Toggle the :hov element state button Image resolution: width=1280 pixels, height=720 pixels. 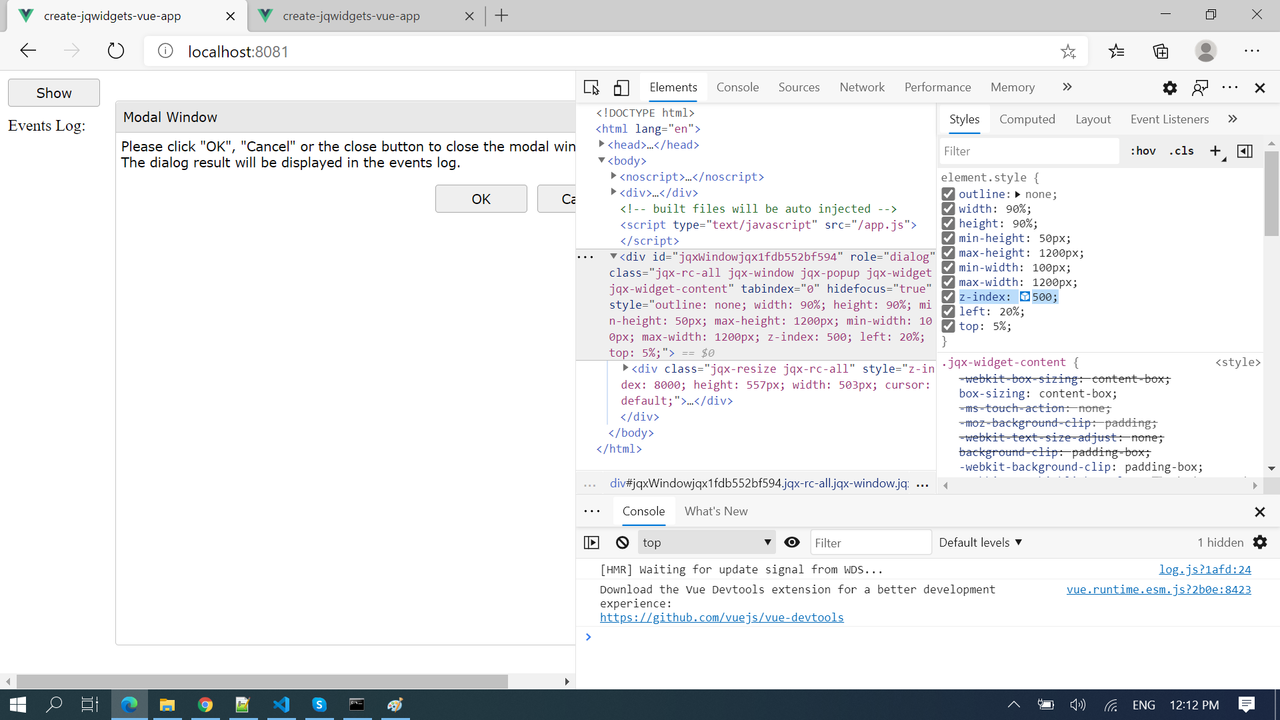click(1143, 151)
